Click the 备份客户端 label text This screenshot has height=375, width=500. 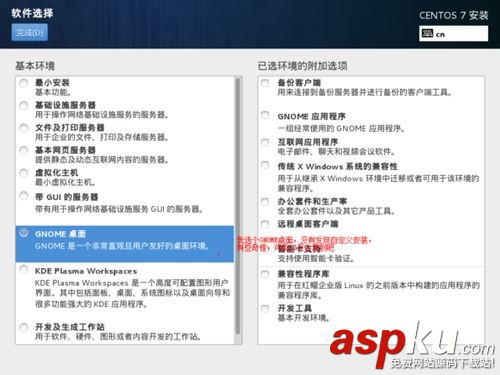click(x=299, y=82)
